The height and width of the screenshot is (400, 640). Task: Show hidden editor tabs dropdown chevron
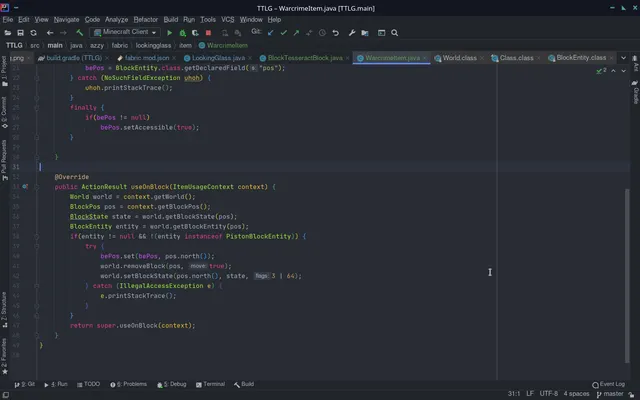point(623,58)
